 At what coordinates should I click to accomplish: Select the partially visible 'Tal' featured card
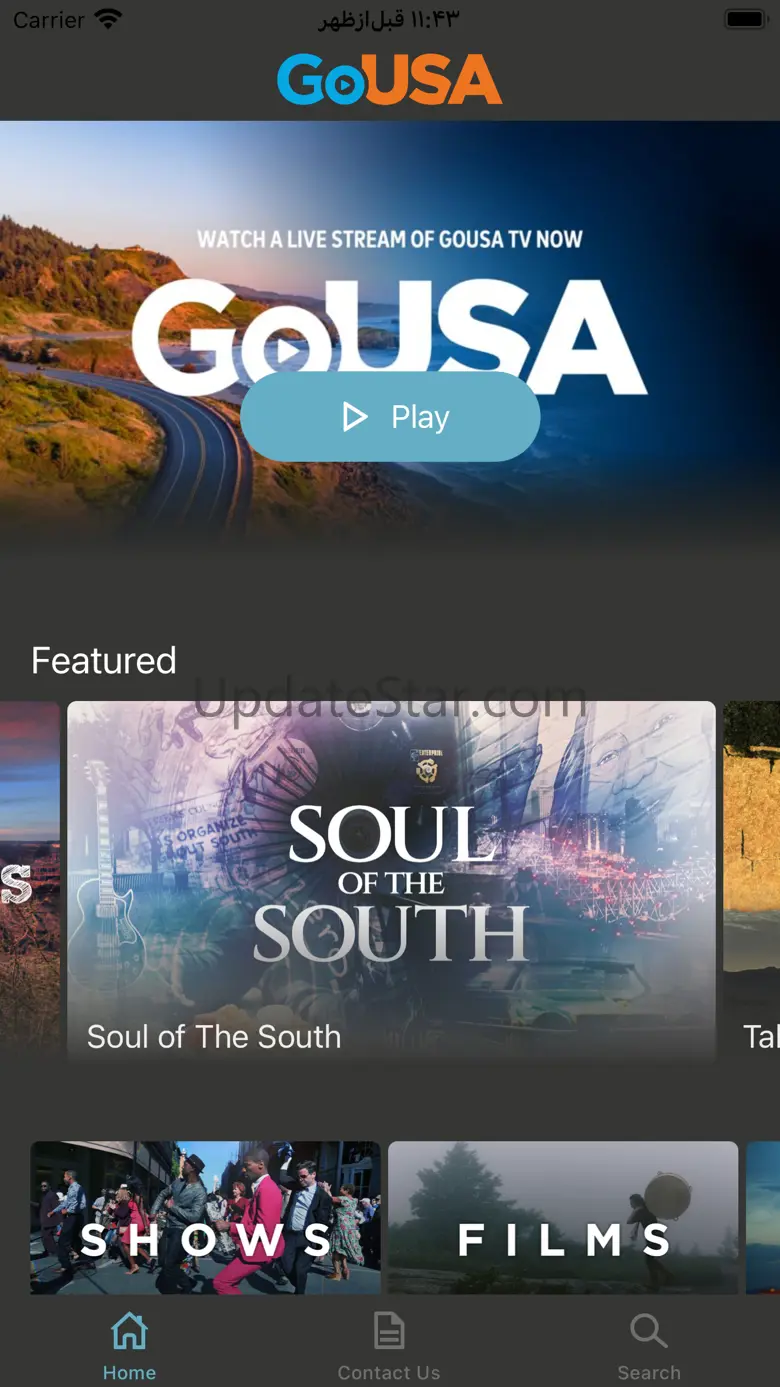point(752,881)
